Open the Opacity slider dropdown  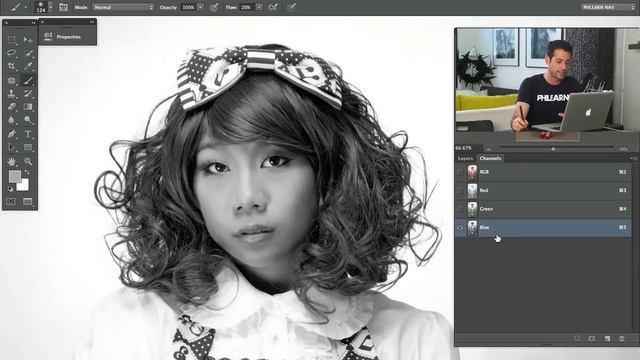(200, 7)
